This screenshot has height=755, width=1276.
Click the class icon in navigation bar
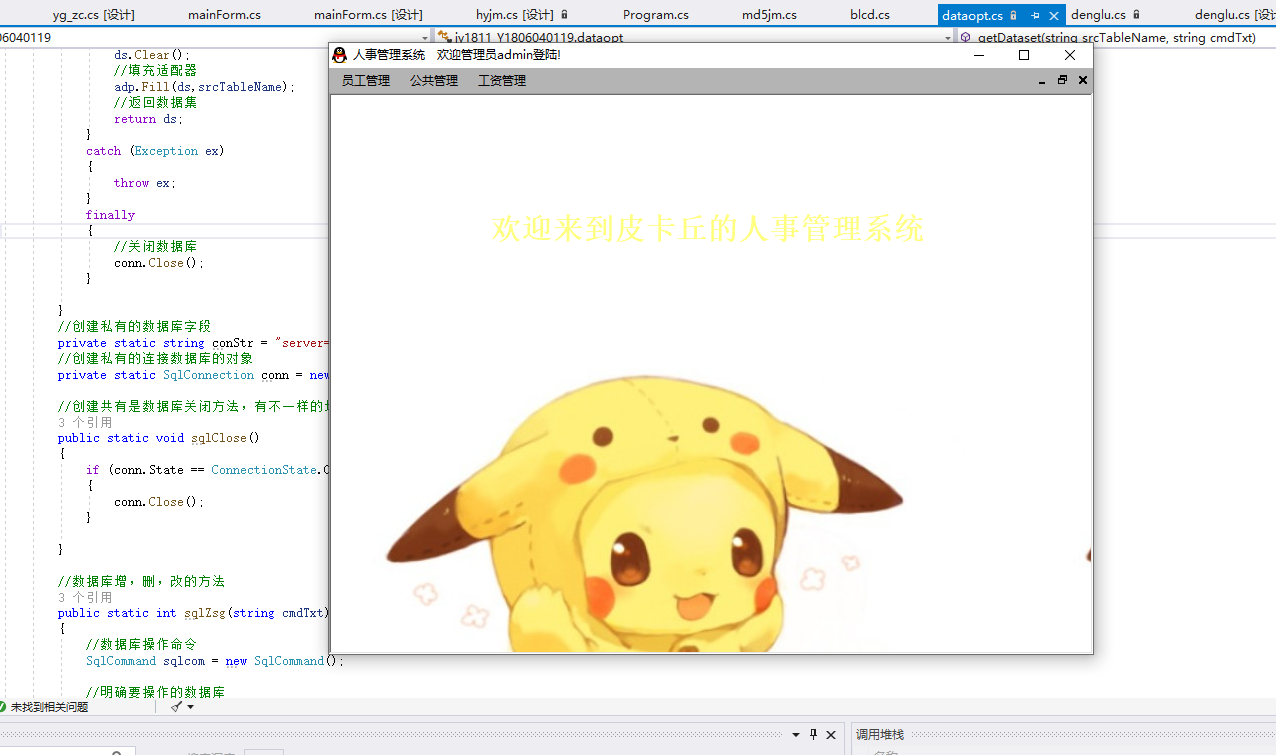[444, 37]
